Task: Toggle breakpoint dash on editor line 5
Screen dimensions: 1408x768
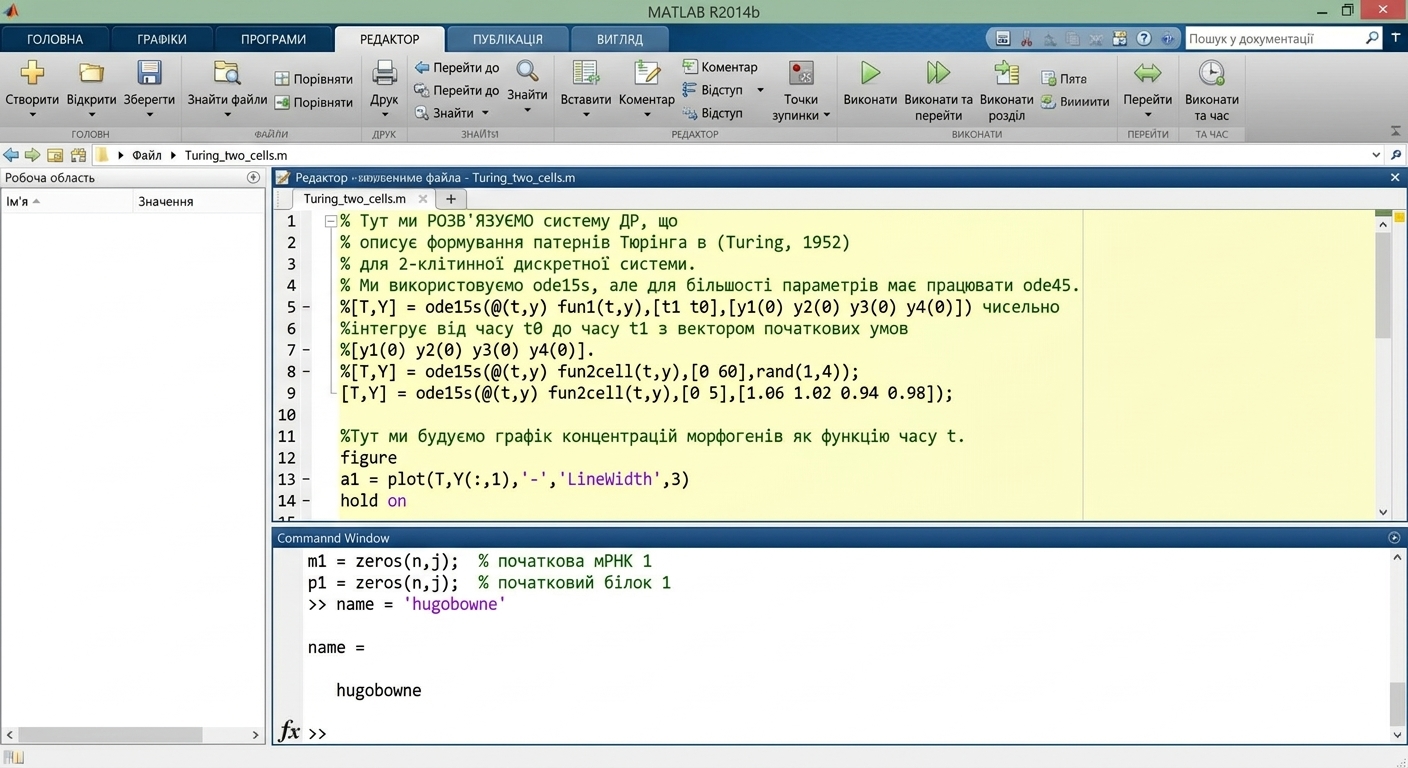Action: 306,307
